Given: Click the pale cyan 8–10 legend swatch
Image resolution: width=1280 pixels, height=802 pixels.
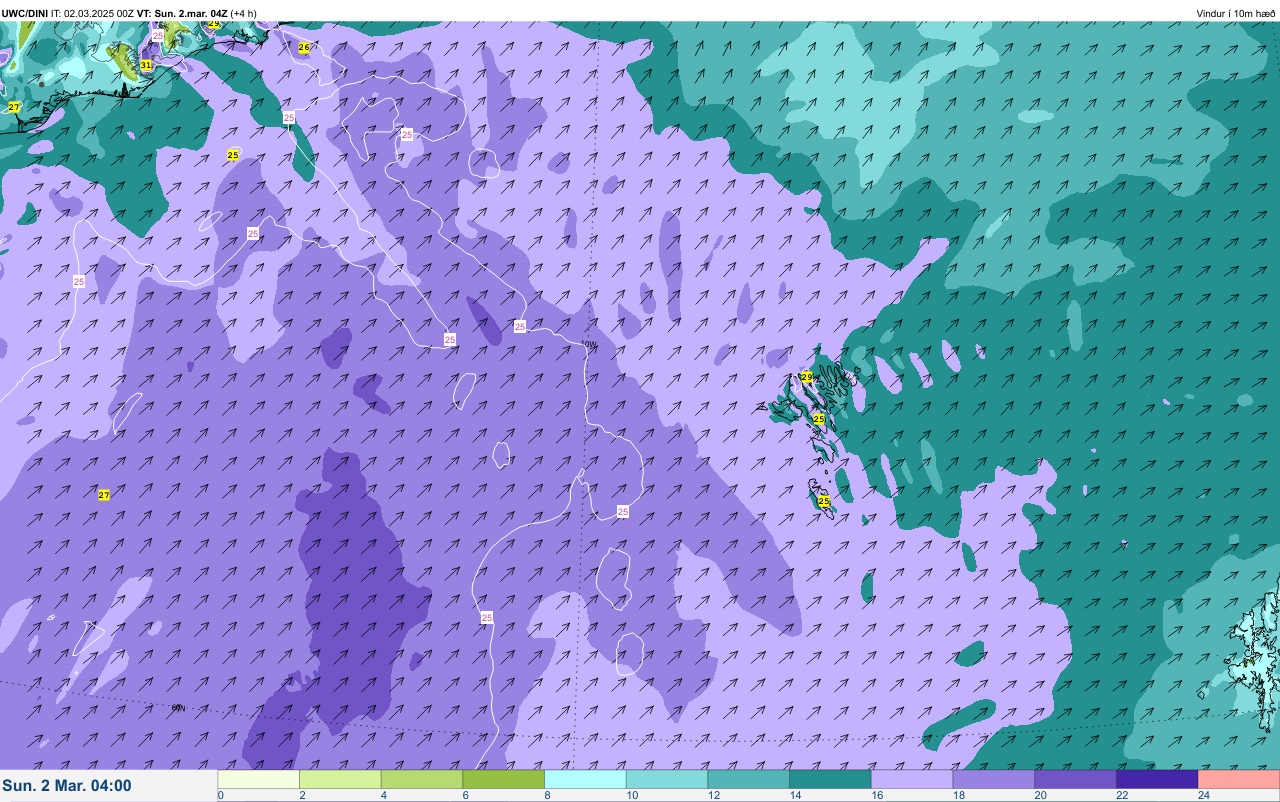Looking at the screenshot, I should (x=585, y=779).
